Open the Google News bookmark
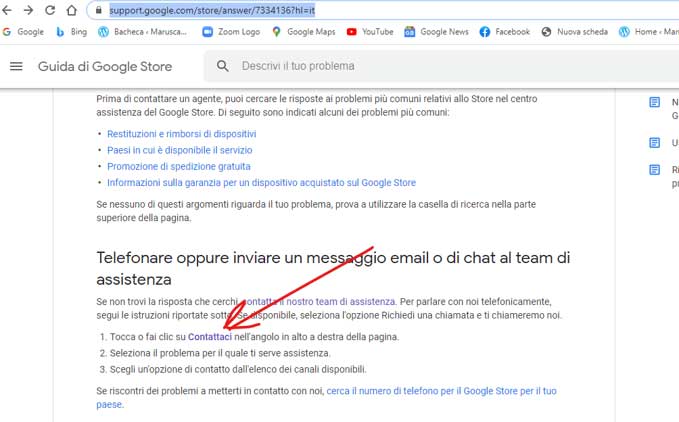 [436, 32]
